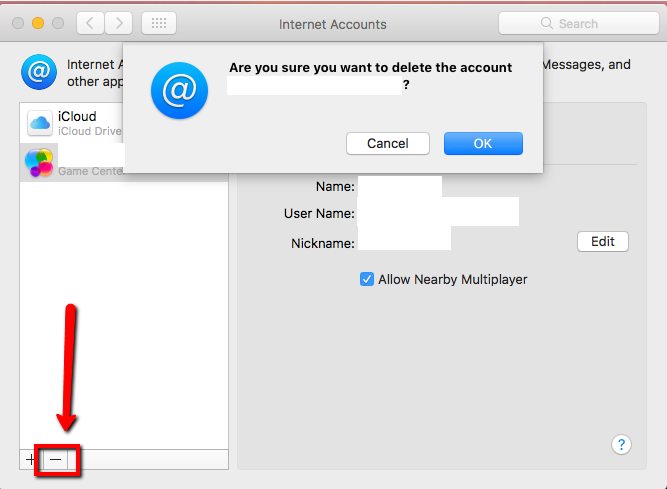Click the blue @ icon in delete dialog
667x489 pixels.
(x=179, y=91)
